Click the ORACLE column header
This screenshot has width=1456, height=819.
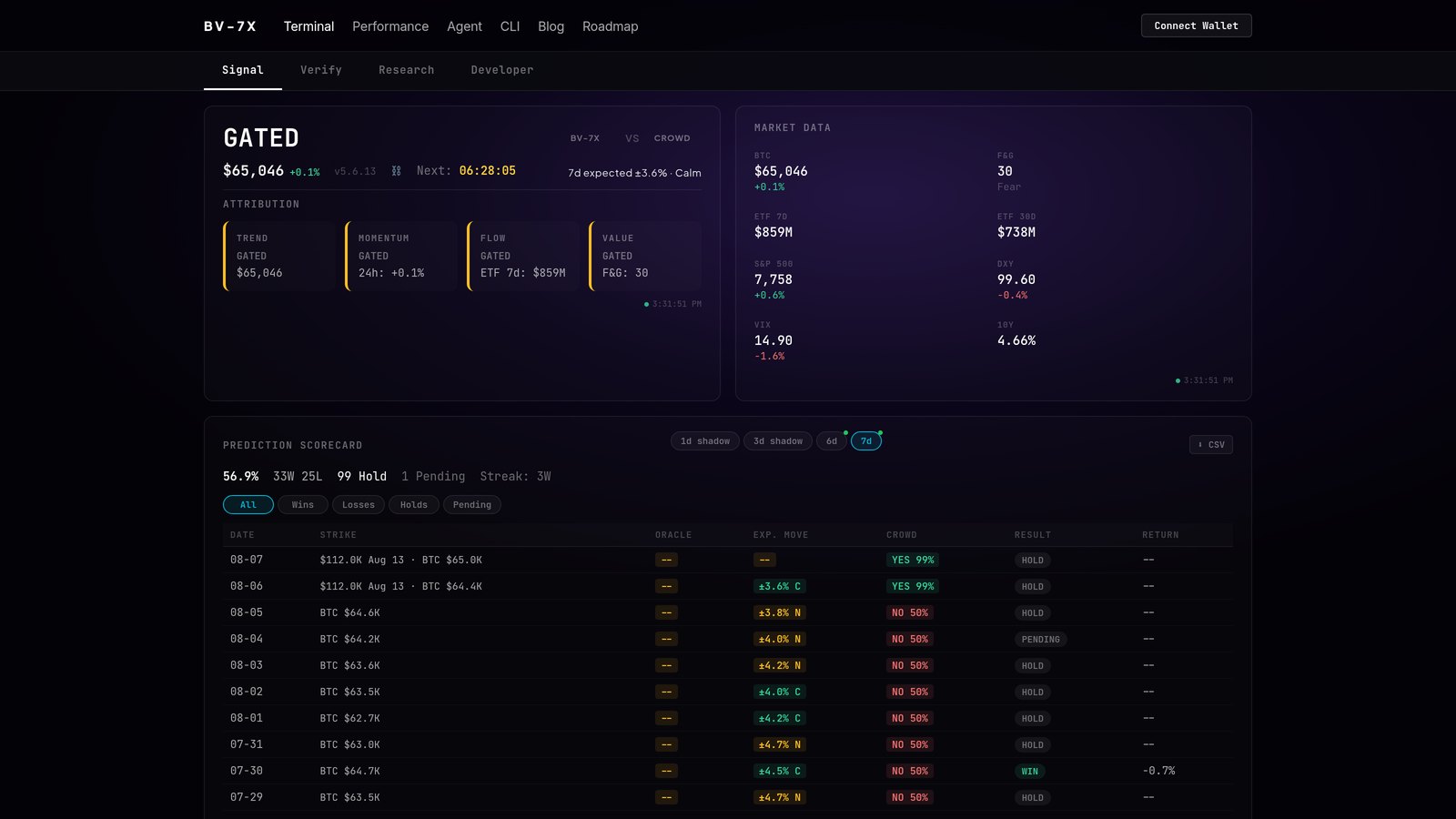pos(673,535)
